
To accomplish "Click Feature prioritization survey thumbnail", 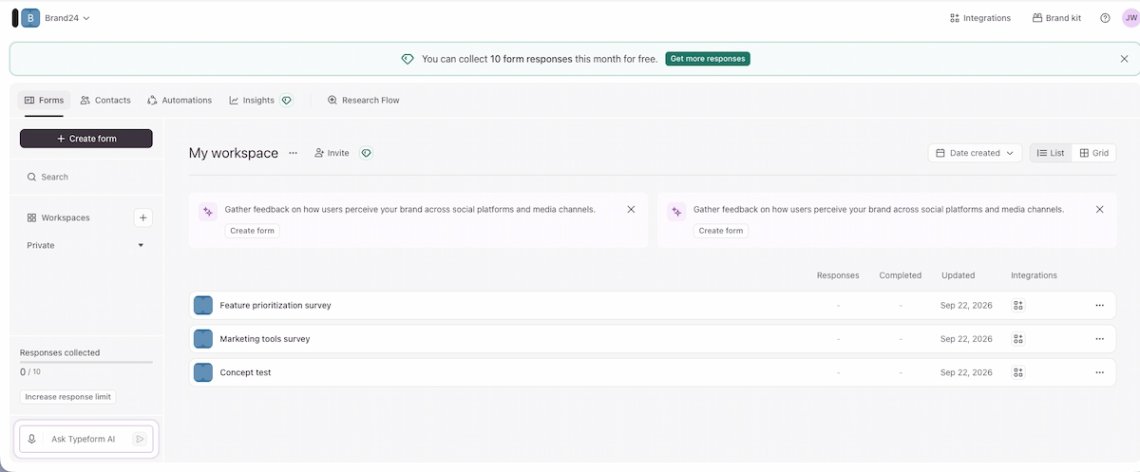I will 204,305.
